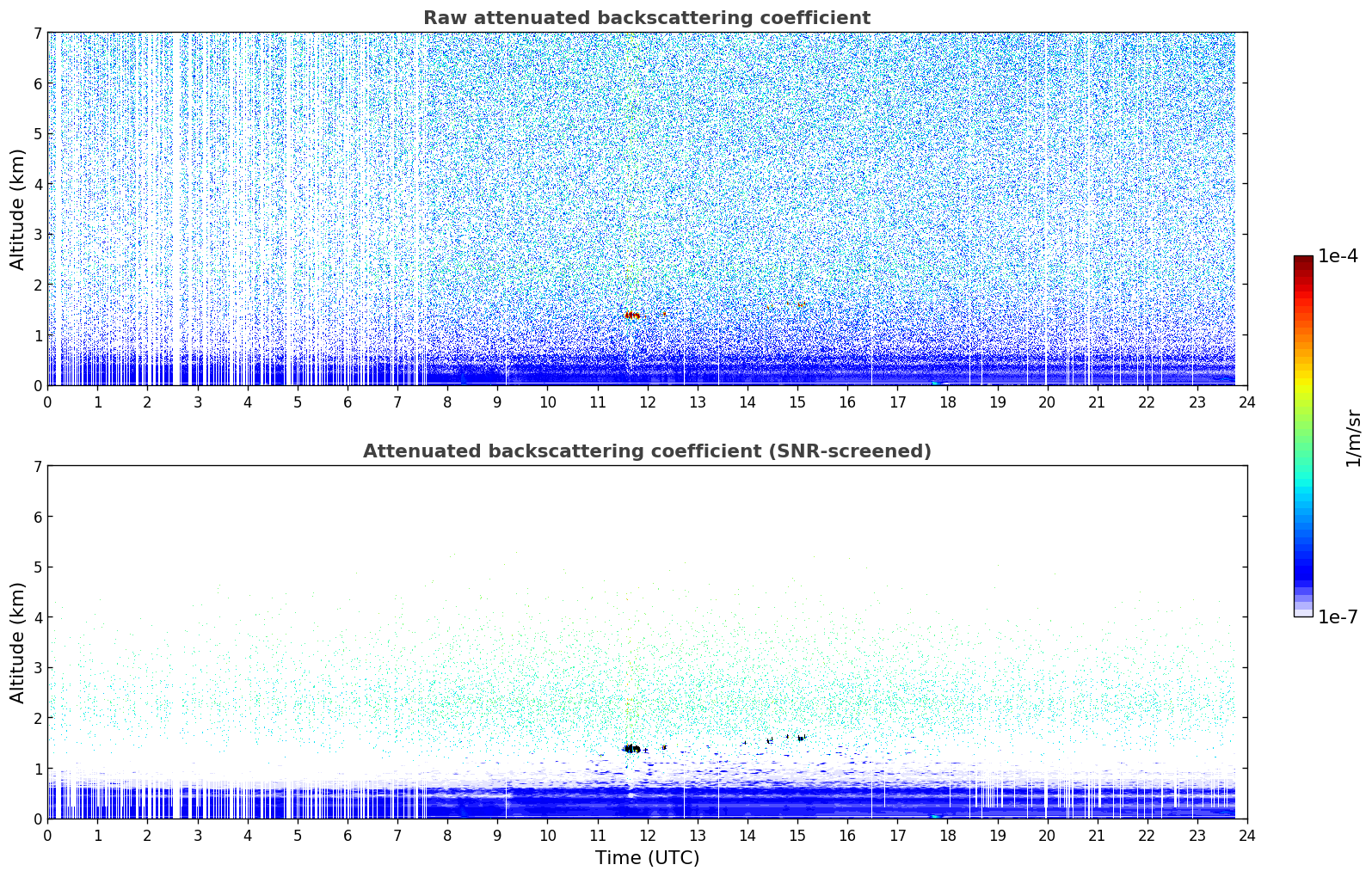
Task: Click the '1/m/sr' color bar unit label
Action: [1353, 438]
